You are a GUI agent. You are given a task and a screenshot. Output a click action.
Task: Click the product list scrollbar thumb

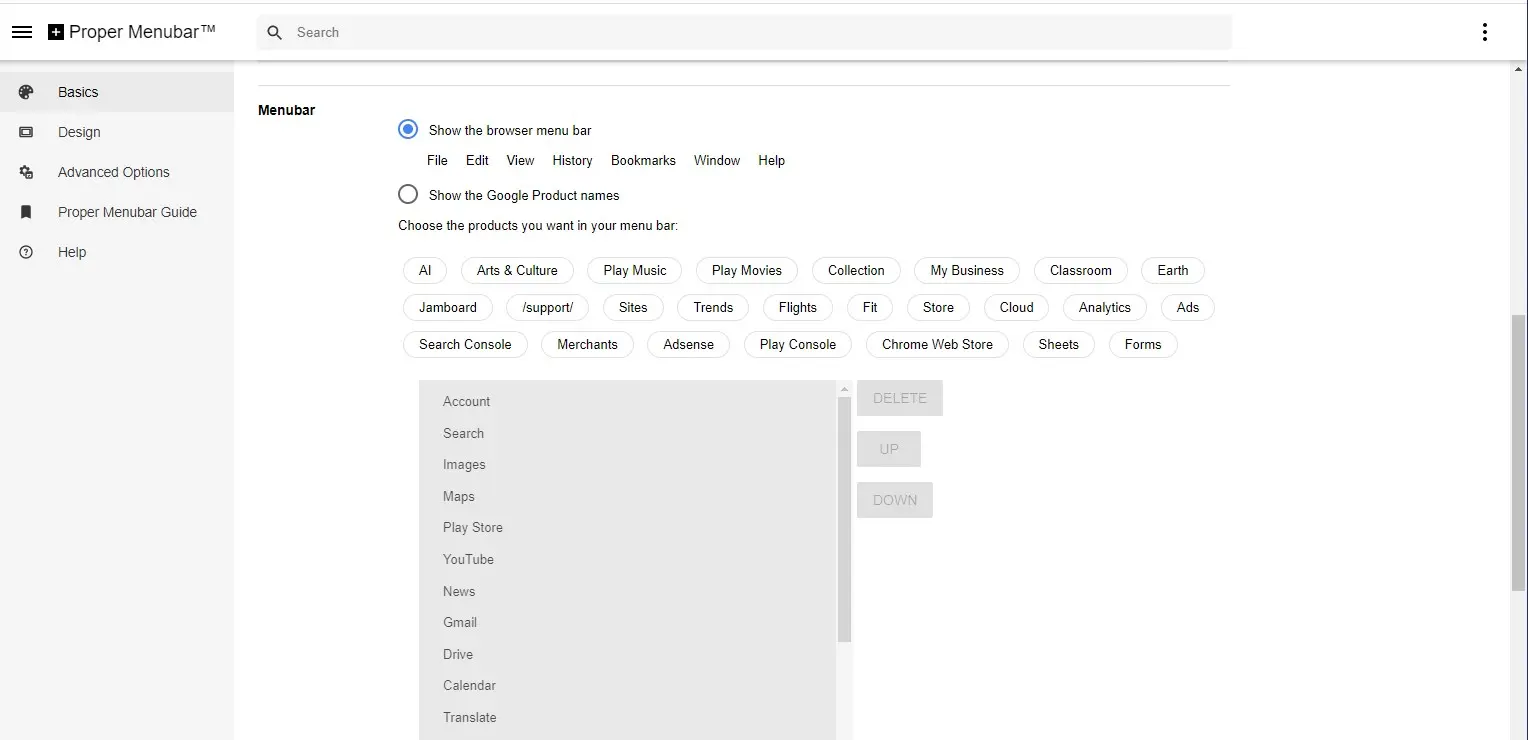coord(845,519)
